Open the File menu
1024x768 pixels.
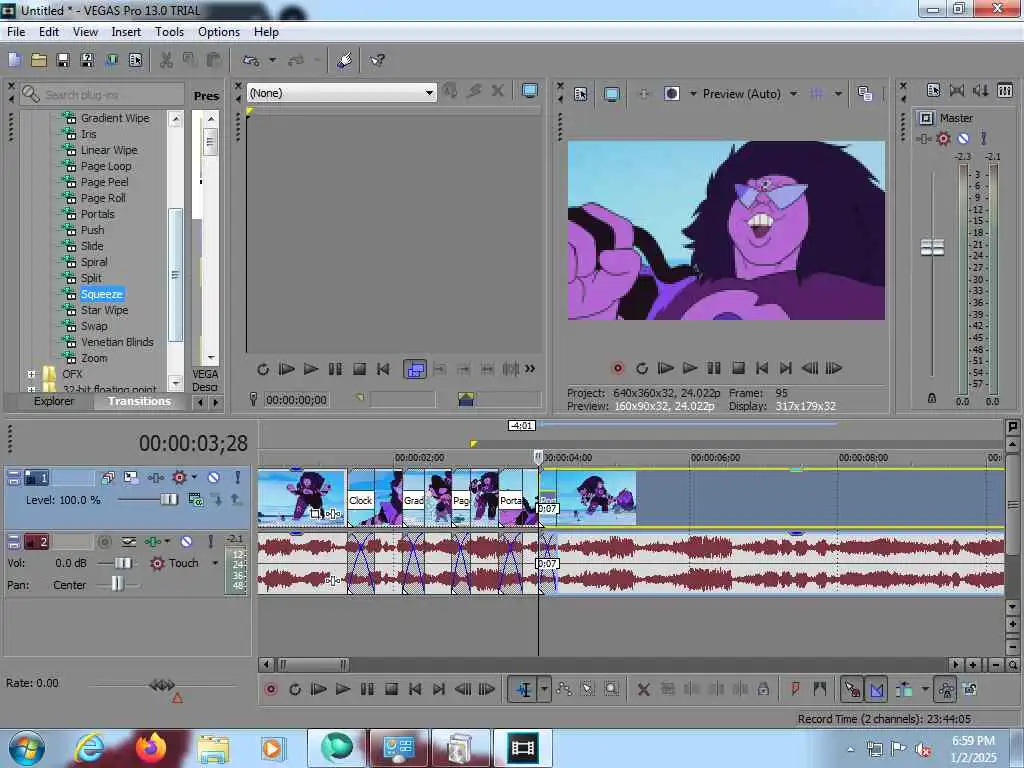[16, 32]
